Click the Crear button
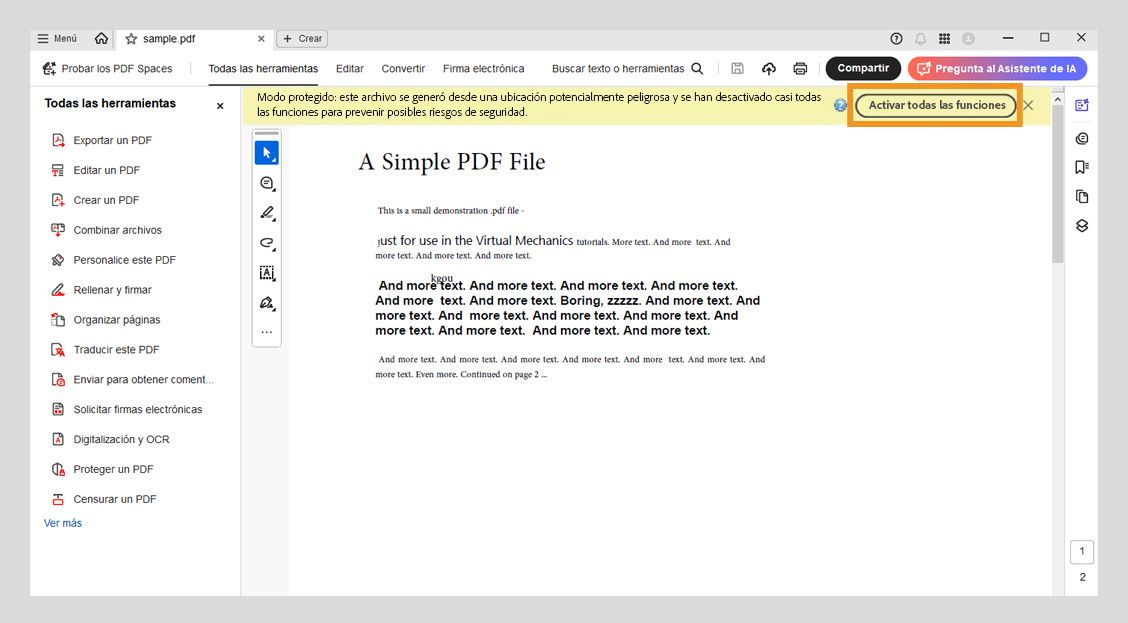The height and width of the screenshot is (623, 1128). point(302,39)
